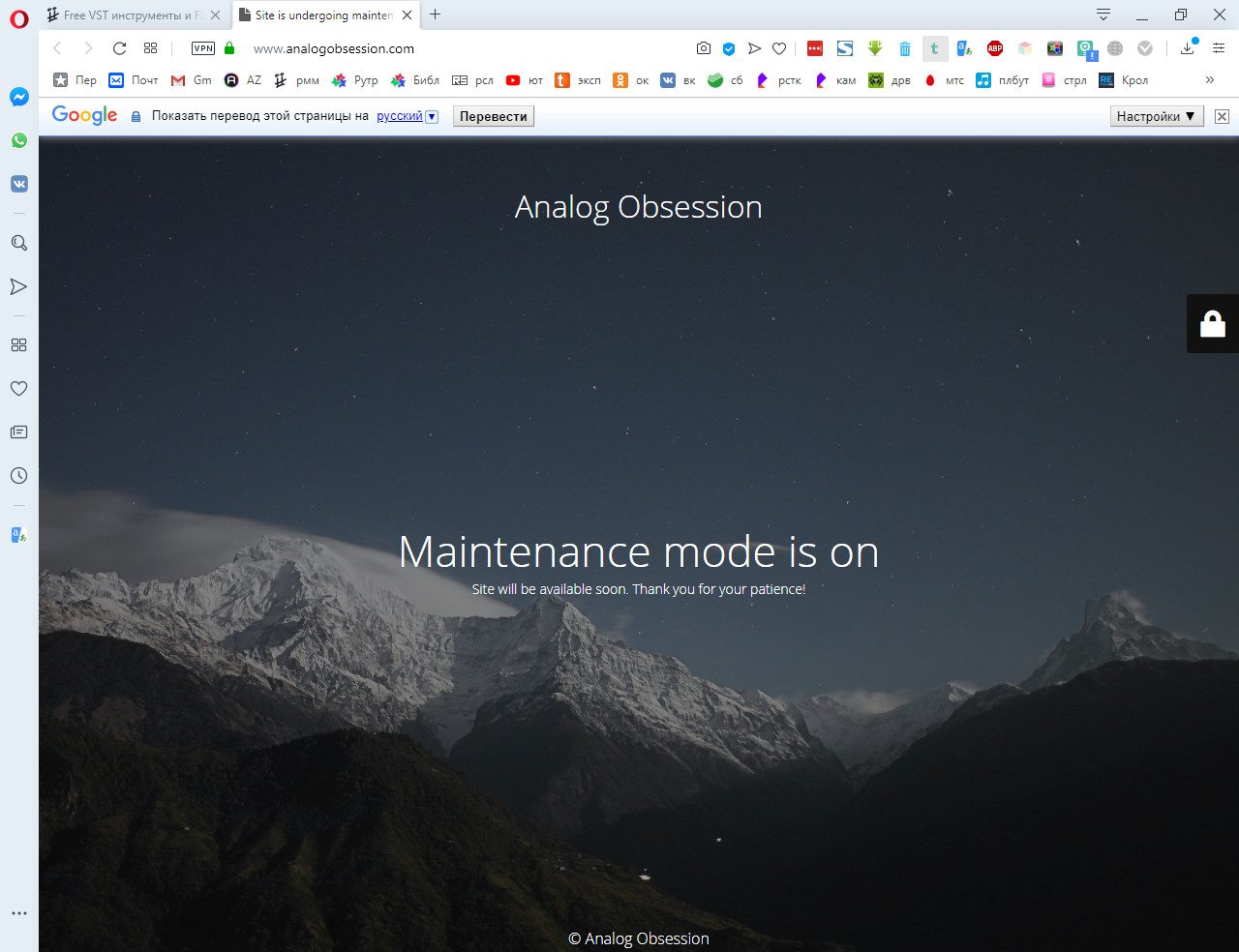Open the AZ bookmark

[243, 80]
